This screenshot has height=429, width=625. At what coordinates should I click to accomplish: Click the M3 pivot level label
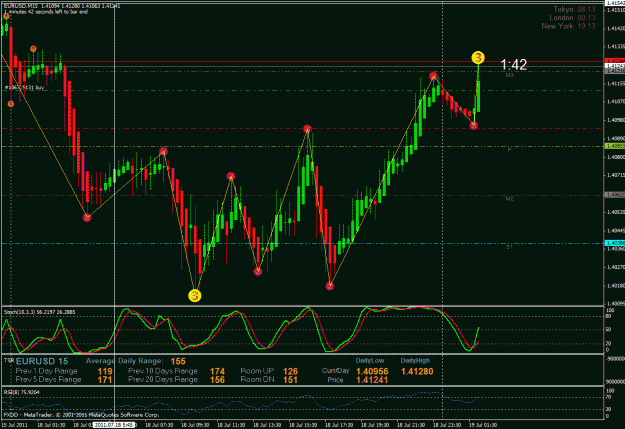point(509,75)
